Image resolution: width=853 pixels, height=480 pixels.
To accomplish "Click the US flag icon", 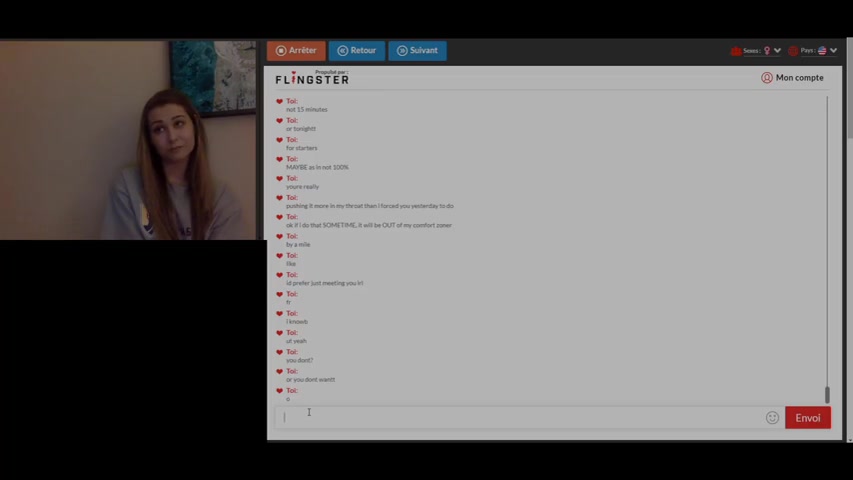I will click(822, 51).
